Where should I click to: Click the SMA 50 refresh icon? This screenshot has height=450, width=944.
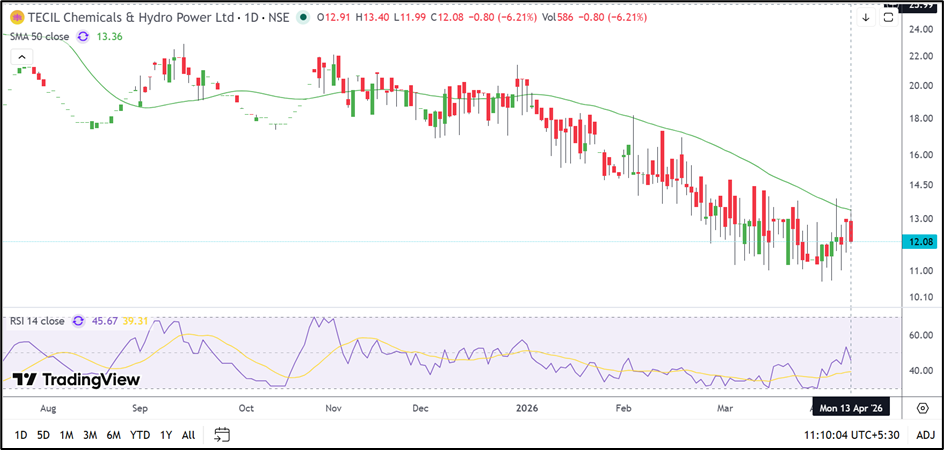(x=82, y=36)
